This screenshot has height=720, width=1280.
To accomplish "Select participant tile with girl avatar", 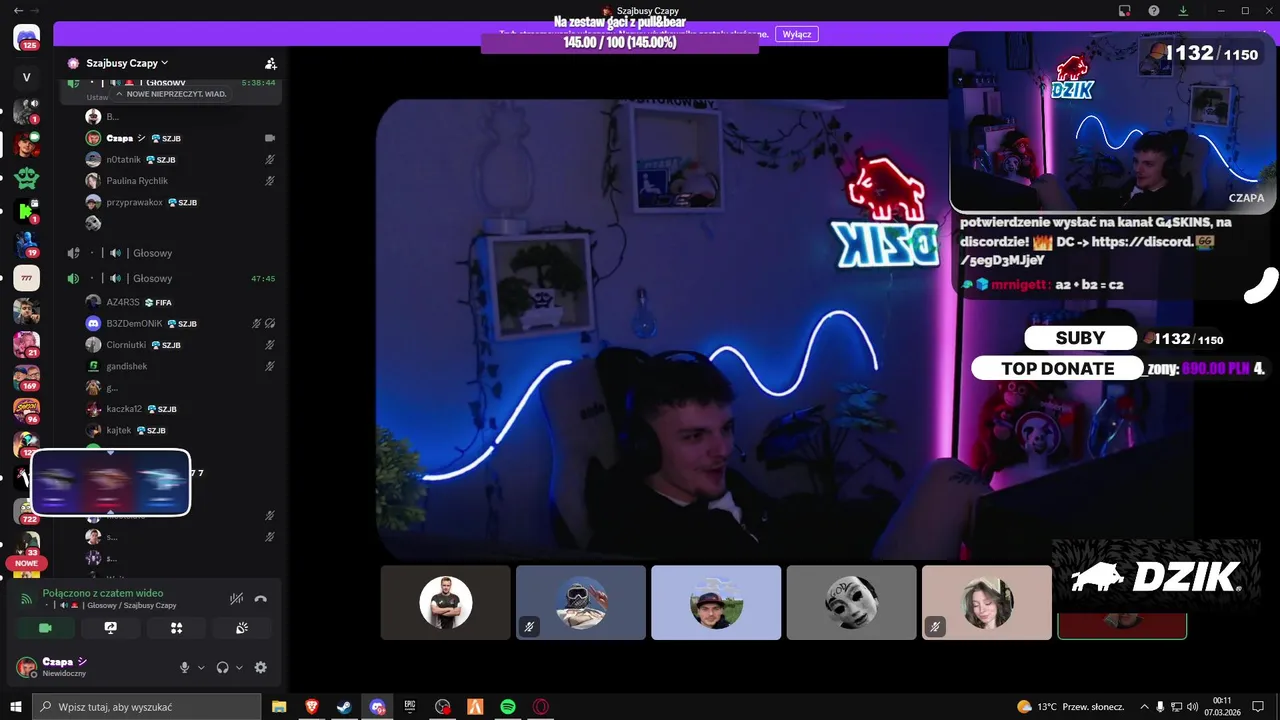I will pyautogui.click(x=987, y=603).
